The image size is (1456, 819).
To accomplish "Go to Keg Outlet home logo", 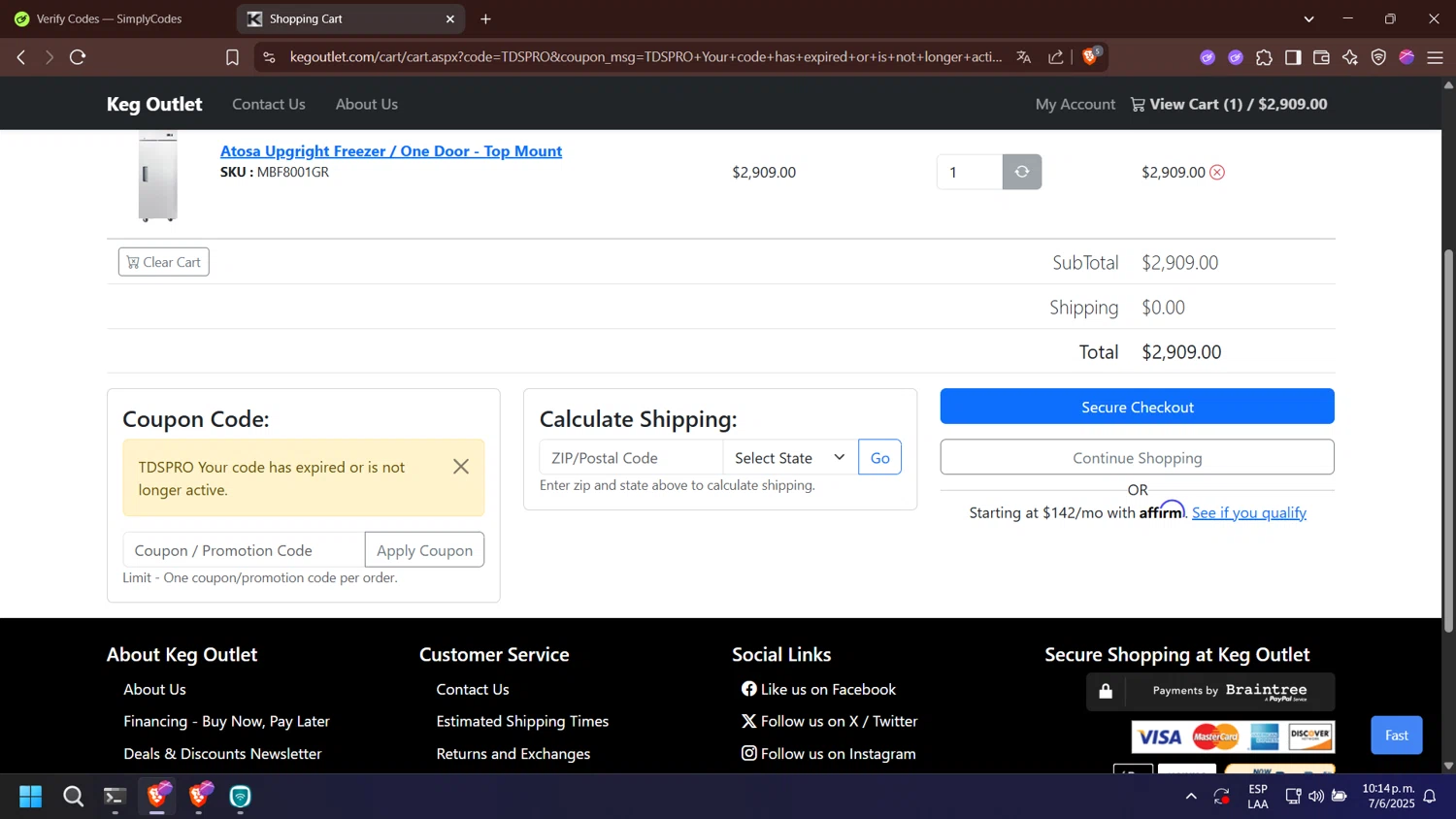I will [154, 104].
